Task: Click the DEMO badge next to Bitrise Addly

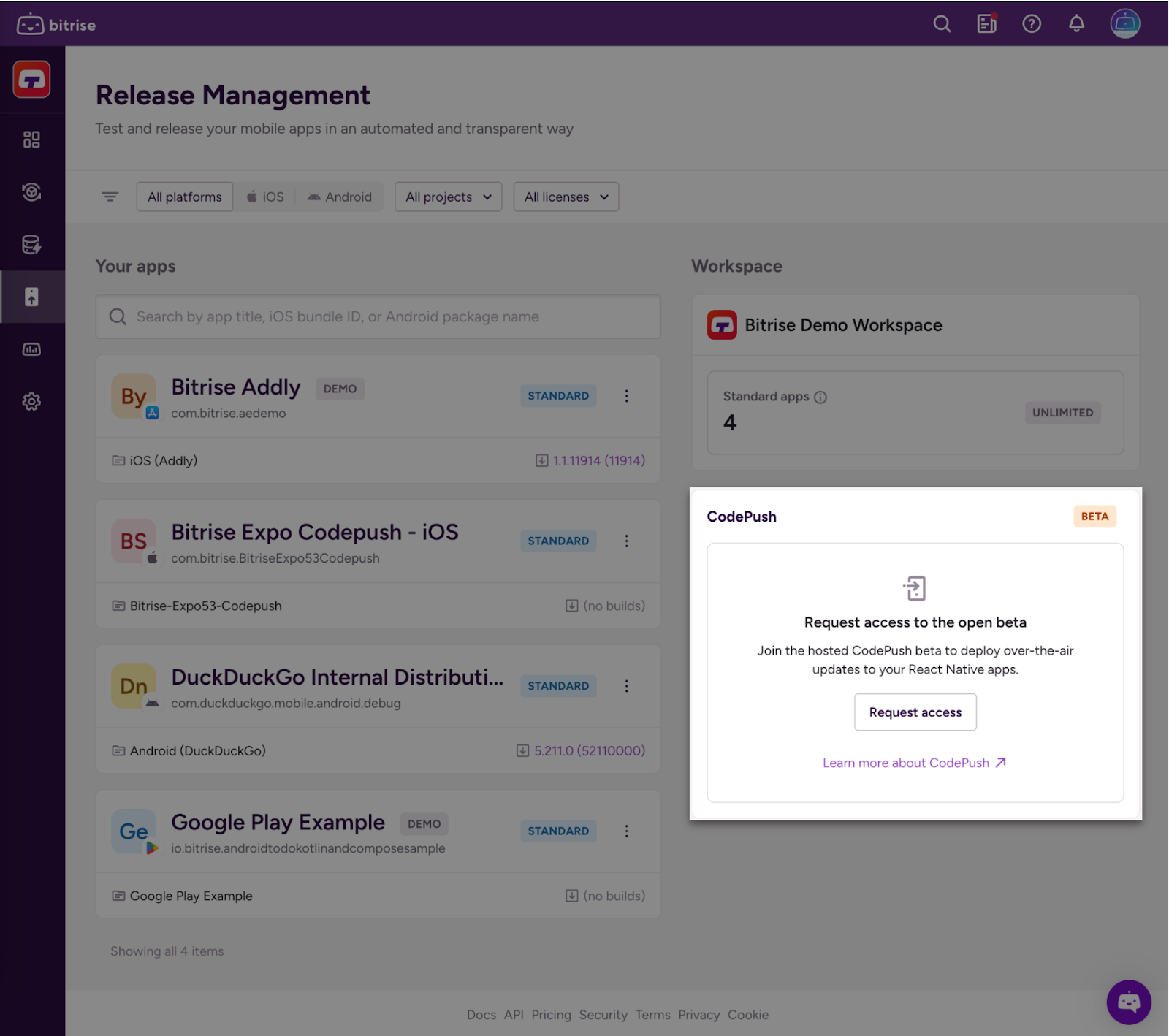Action: (x=340, y=389)
